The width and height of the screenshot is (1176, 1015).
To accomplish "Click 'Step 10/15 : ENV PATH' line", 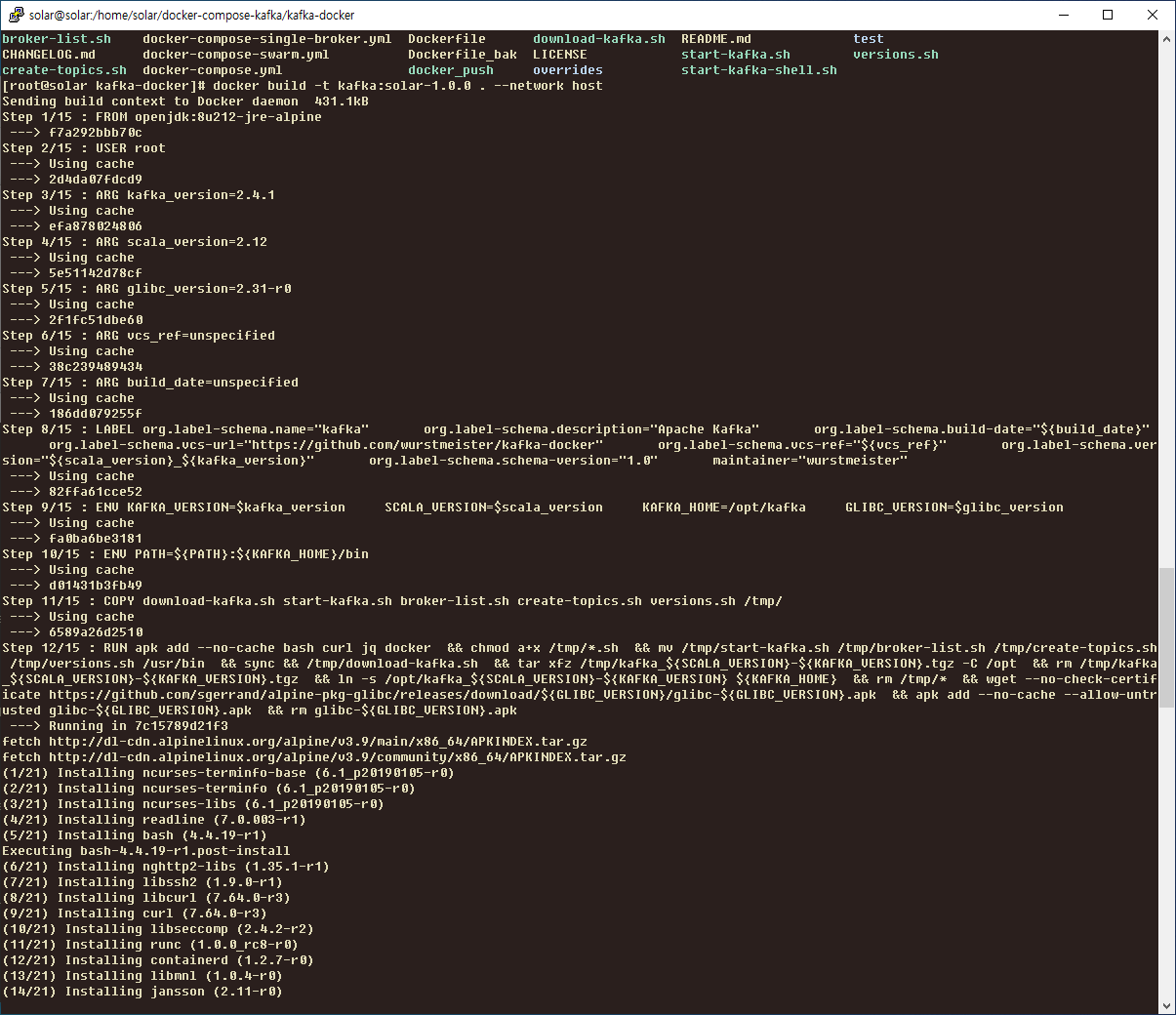I will click(x=185, y=554).
